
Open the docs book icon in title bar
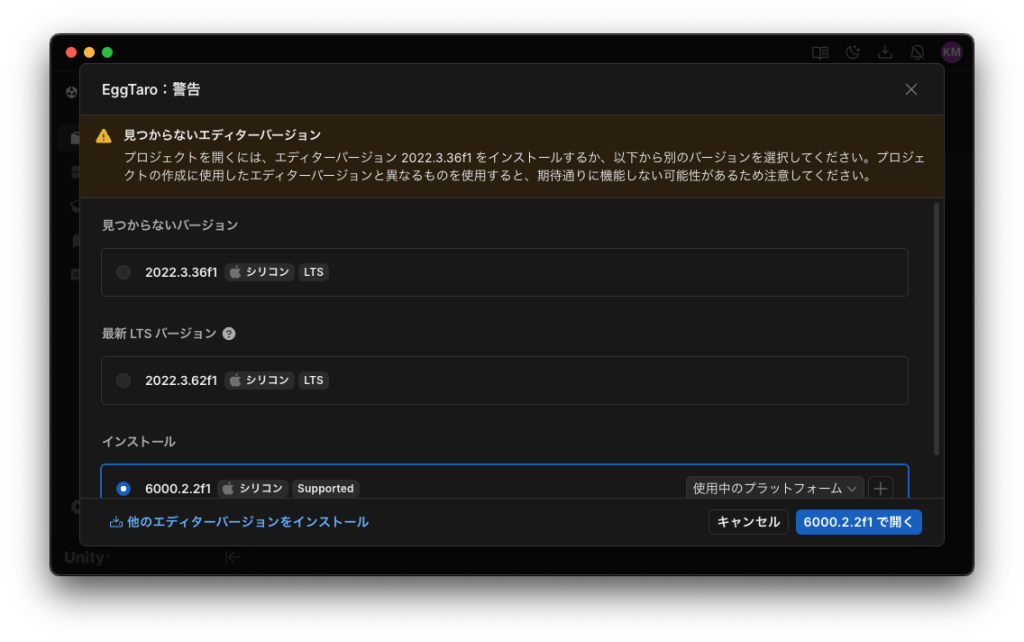pos(820,52)
